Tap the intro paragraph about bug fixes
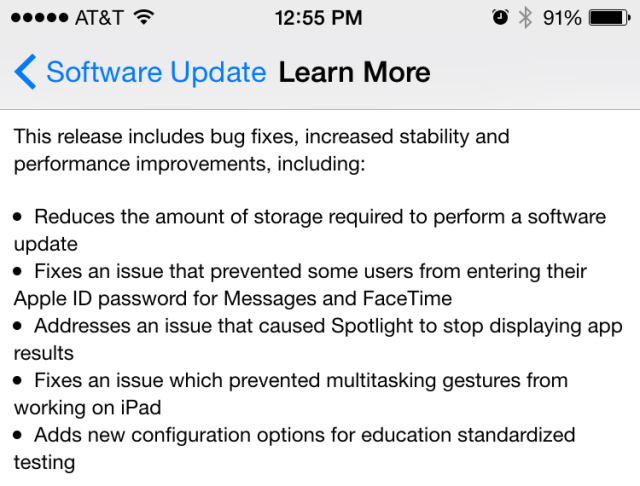 coord(262,150)
